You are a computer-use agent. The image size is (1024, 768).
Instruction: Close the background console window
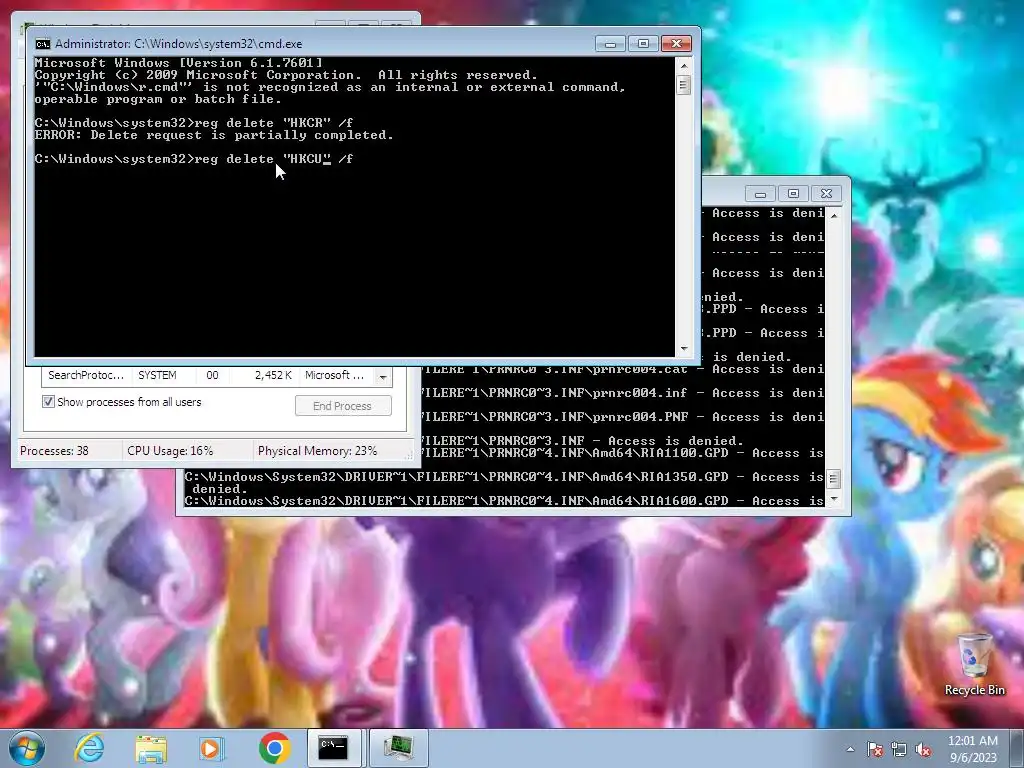(826, 194)
